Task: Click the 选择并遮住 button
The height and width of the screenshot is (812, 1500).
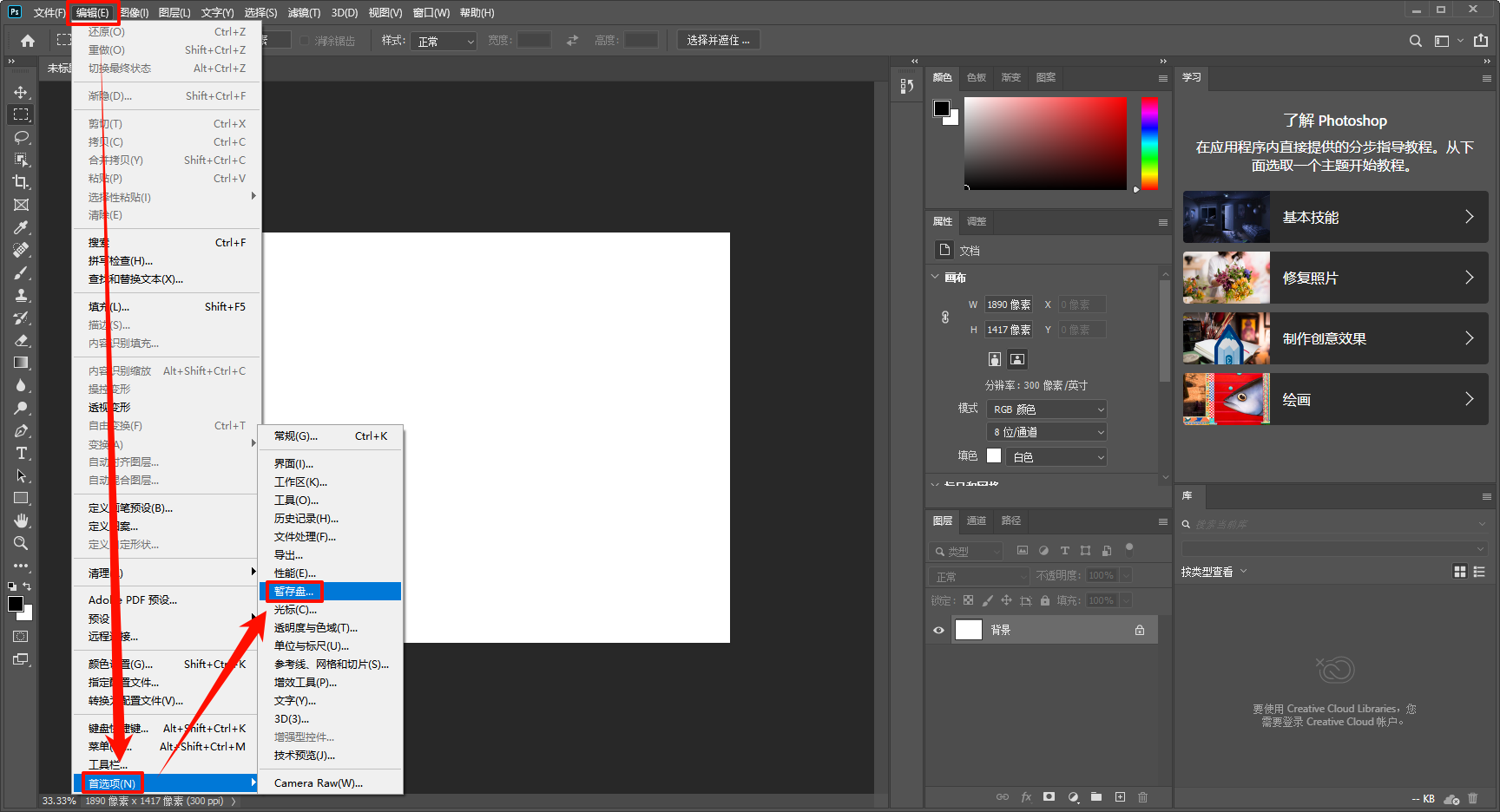Action: 718,40
